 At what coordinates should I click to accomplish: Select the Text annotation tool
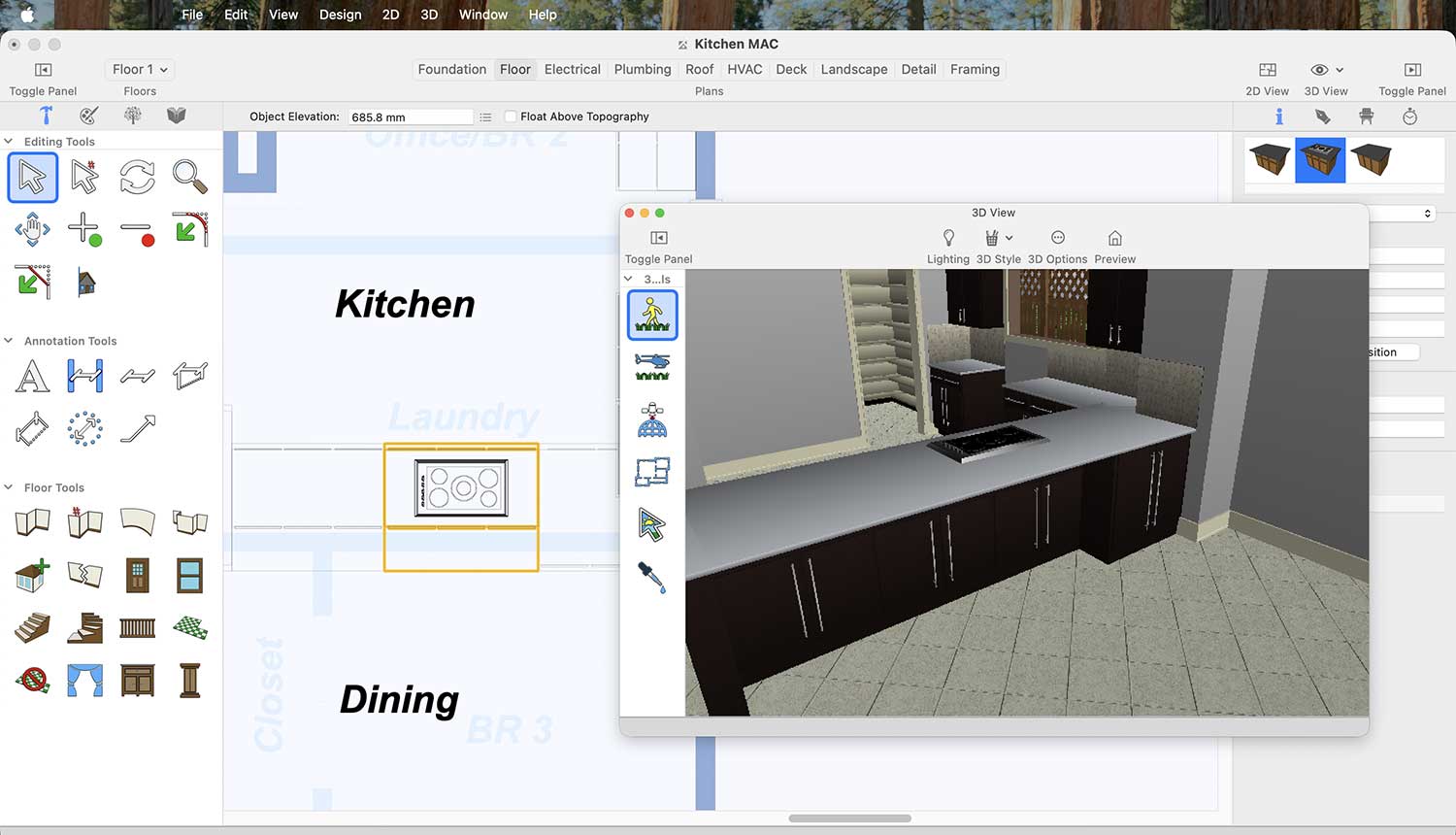(32, 376)
